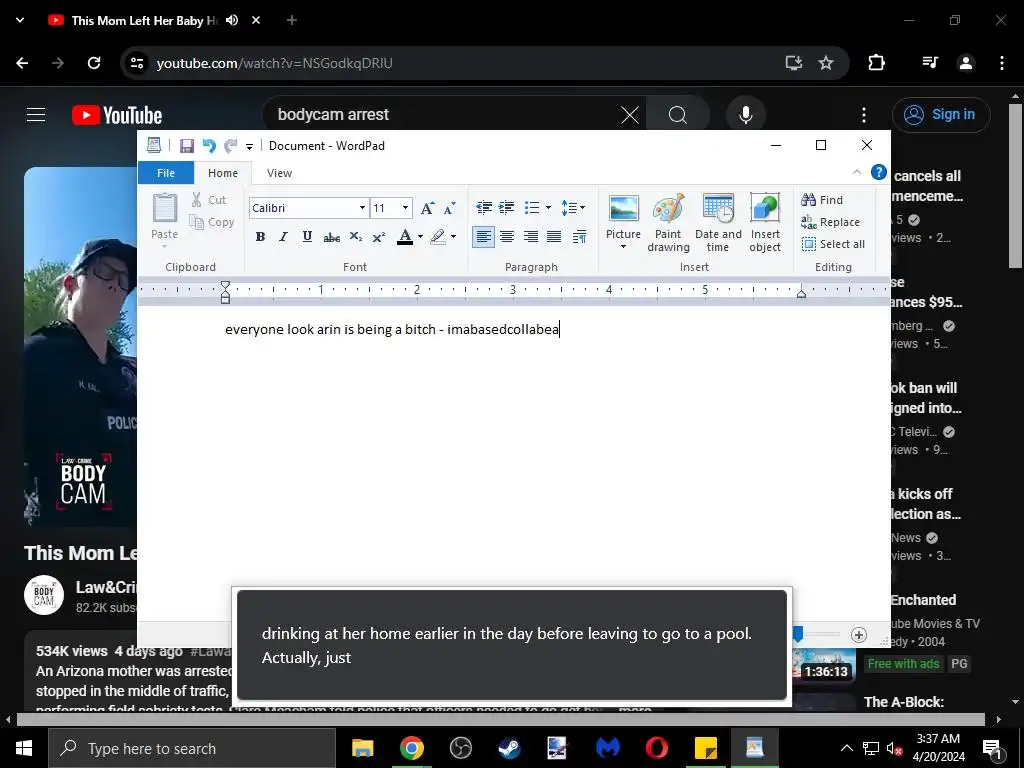Toggle Strikethrough formatting
The image size is (1024, 768).
pyautogui.click(x=331, y=237)
